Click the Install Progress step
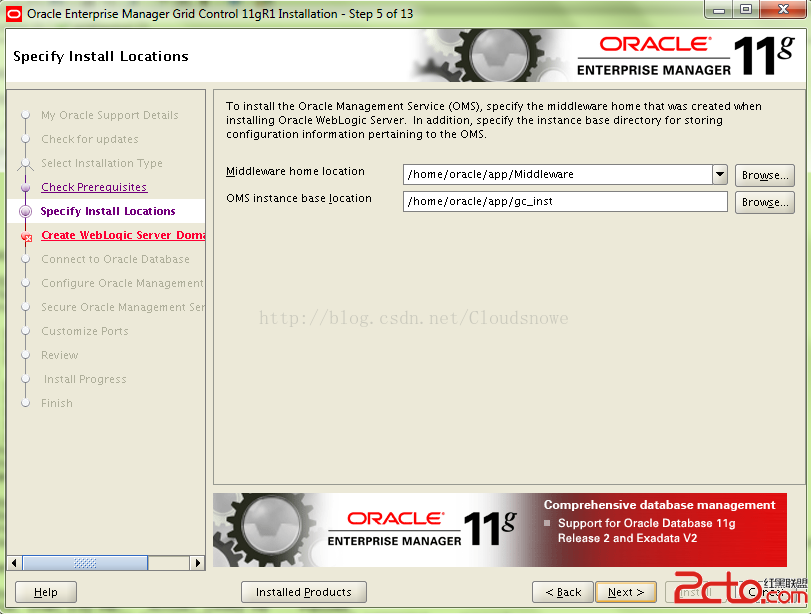The width and height of the screenshot is (811, 614). pos(85,379)
